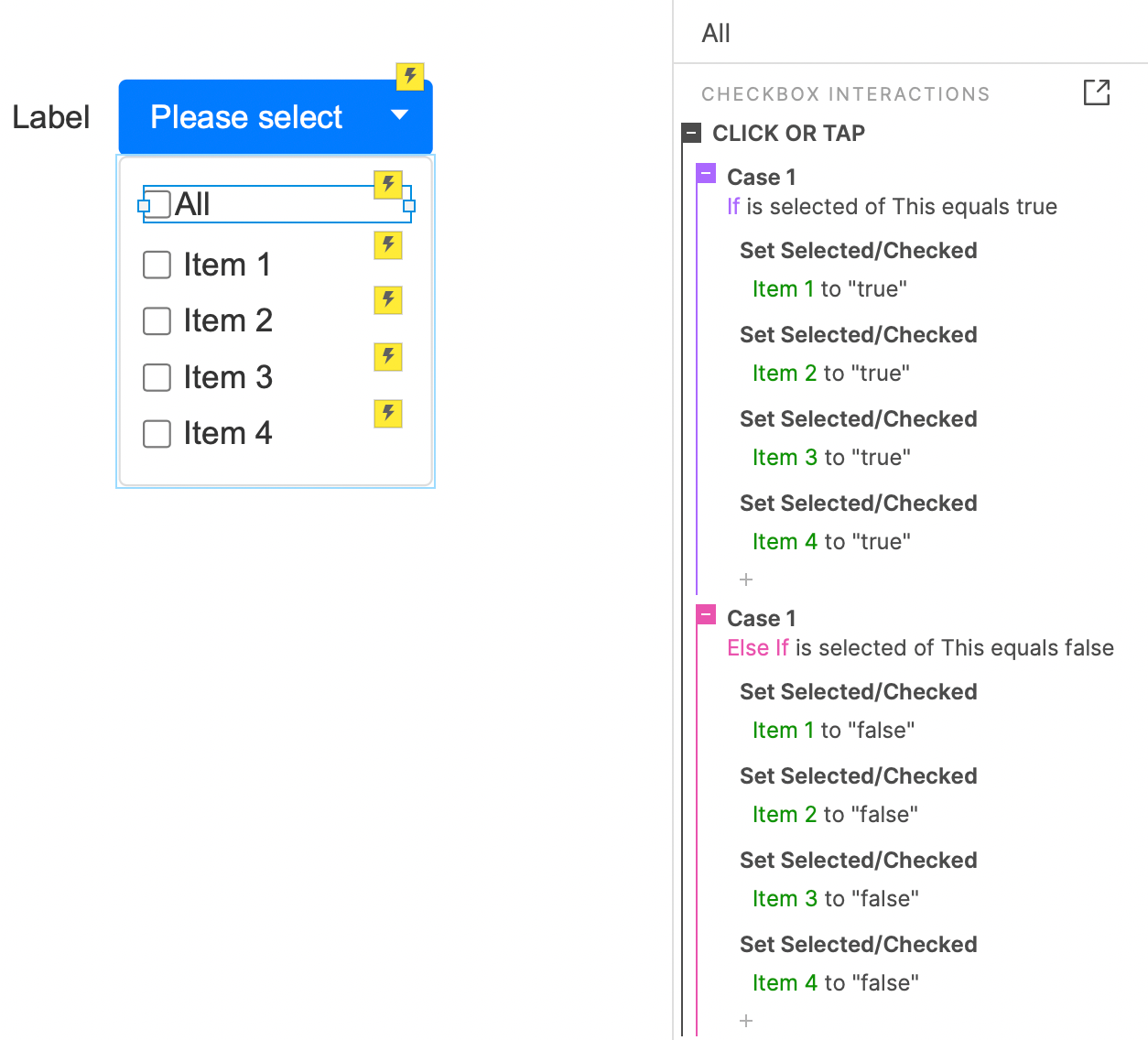Check the Item 2 checkbox
Image resolution: width=1148 pixels, height=1040 pixels.
pos(157,321)
